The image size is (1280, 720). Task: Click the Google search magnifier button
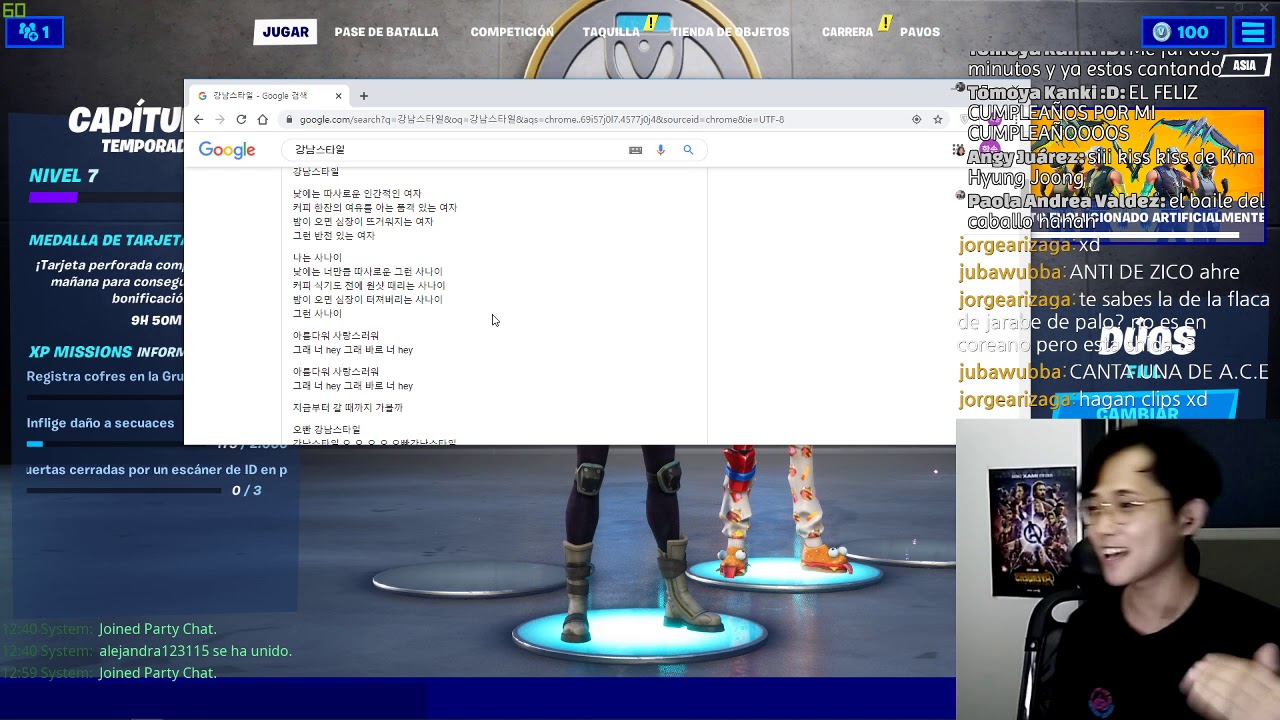(x=688, y=150)
